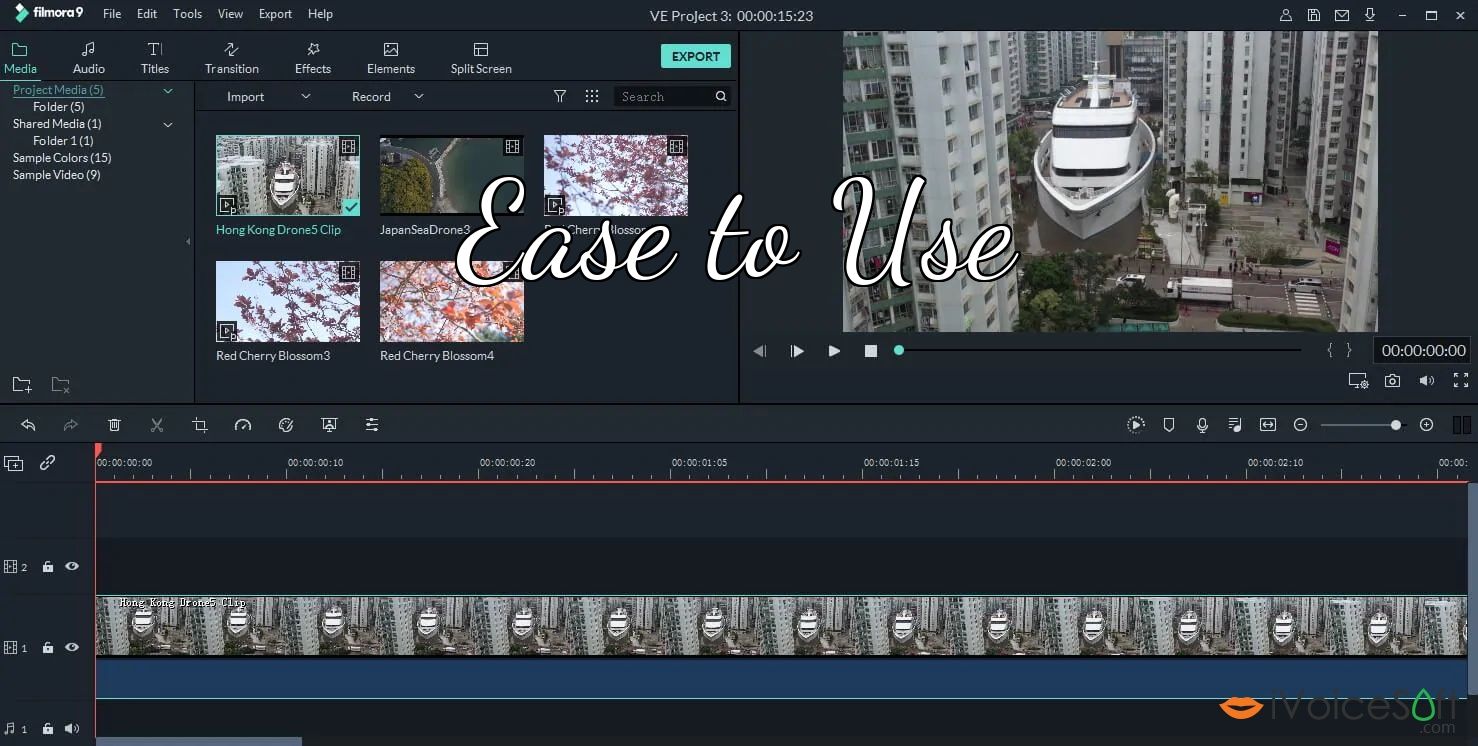Hide video track 1 with the eye toggle
This screenshot has width=1478, height=746.
click(x=71, y=647)
